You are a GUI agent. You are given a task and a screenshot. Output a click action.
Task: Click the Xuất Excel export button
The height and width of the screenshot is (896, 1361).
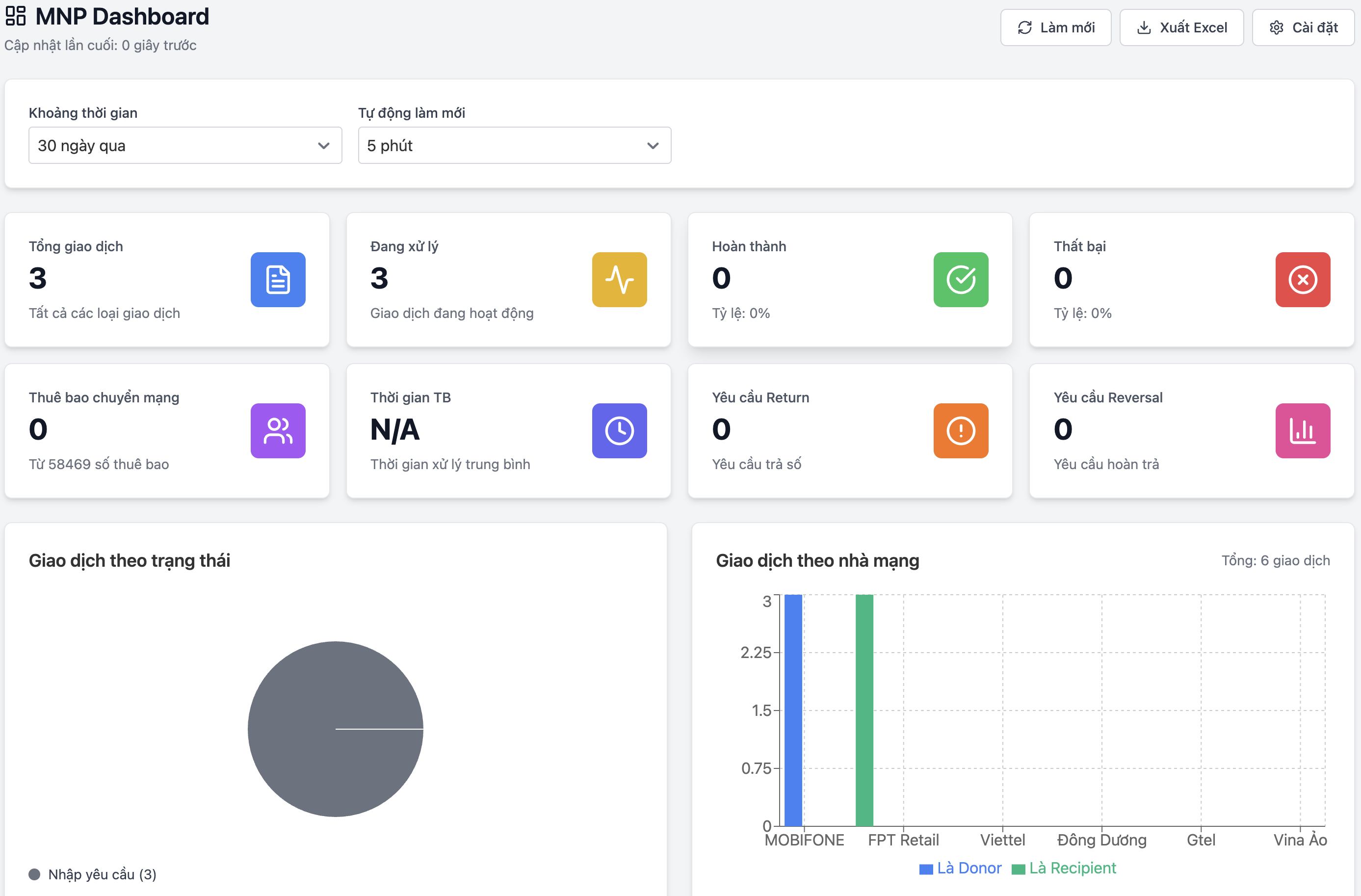pyautogui.click(x=1181, y=27)
